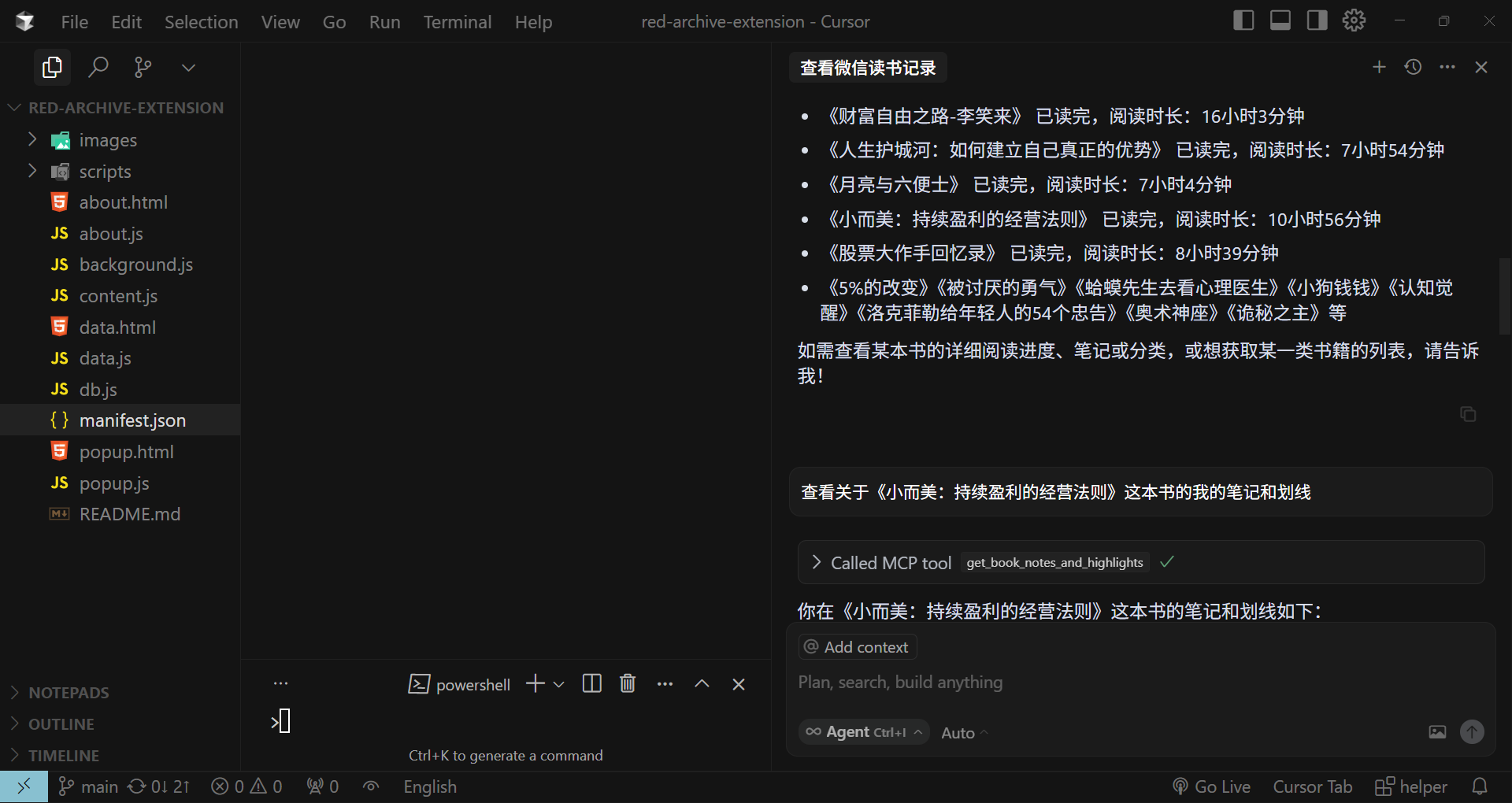Open the Explorer view icon
The image size is (1512, 803).
click(52, 68)
